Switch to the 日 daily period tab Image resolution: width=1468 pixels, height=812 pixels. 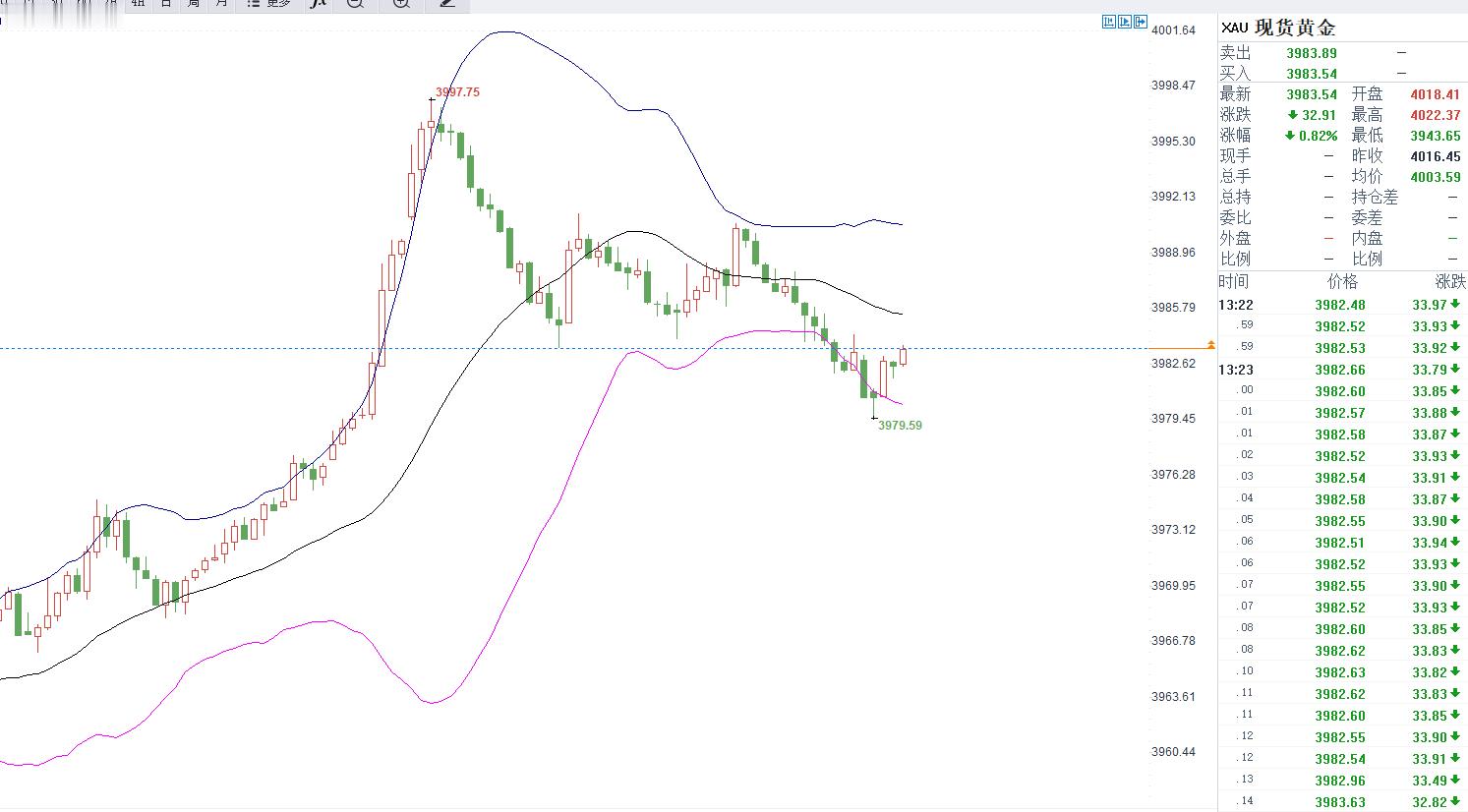point(165,4)
